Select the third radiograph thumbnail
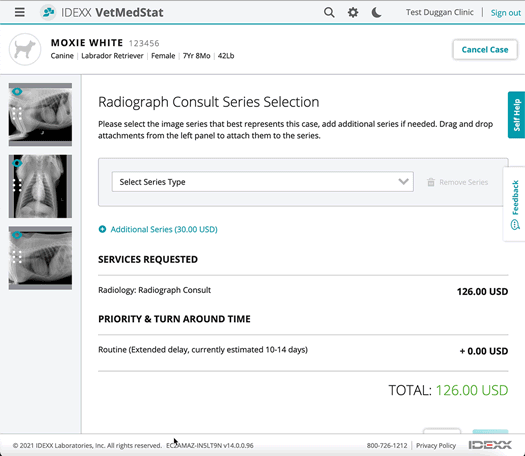The height and width of the screenshot is (456, 525). (40, 258)
